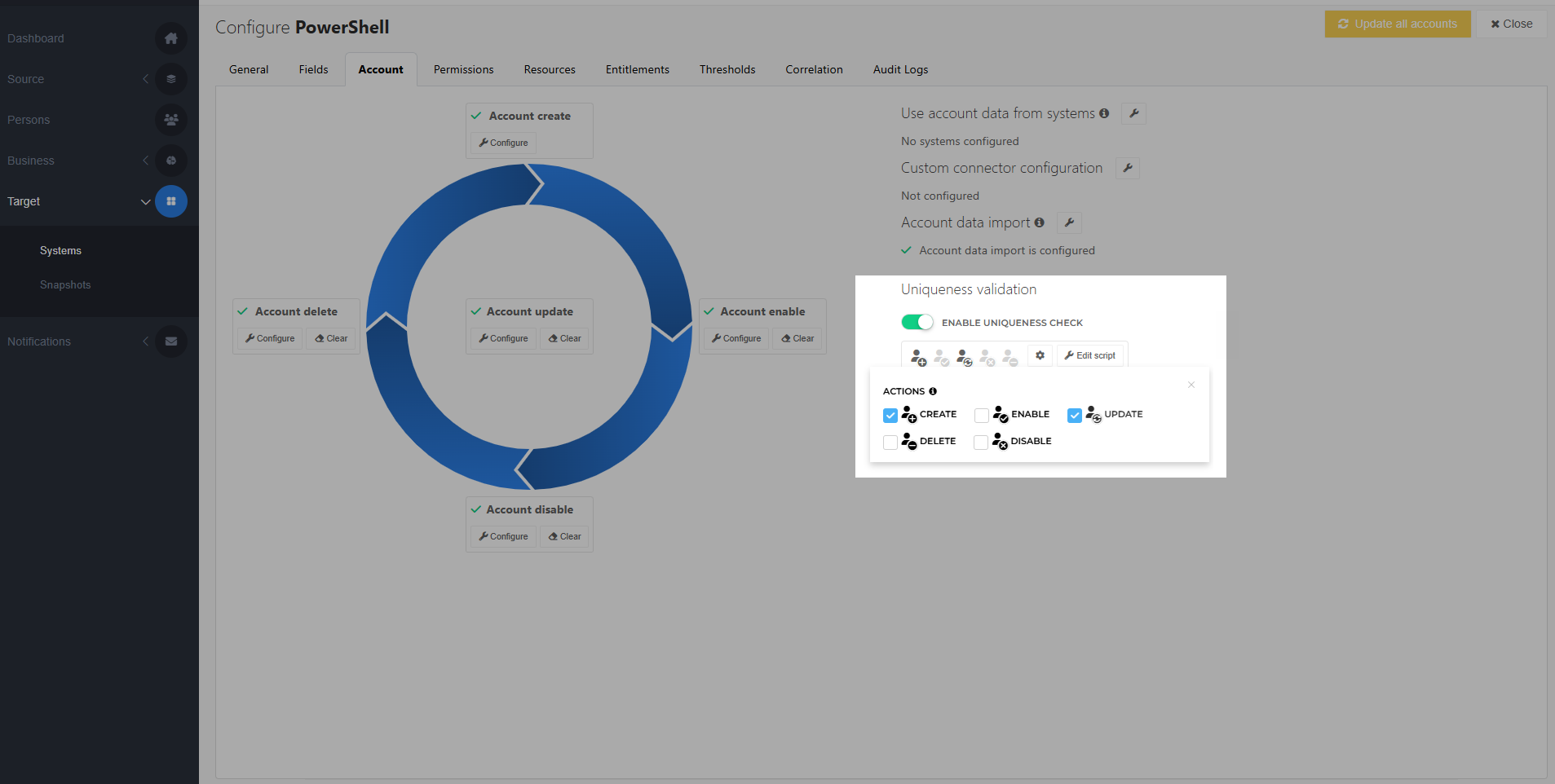This screenshot has height=784, width=1555.
Task: Open the Audit Logs tab
Action: (900, 69)
